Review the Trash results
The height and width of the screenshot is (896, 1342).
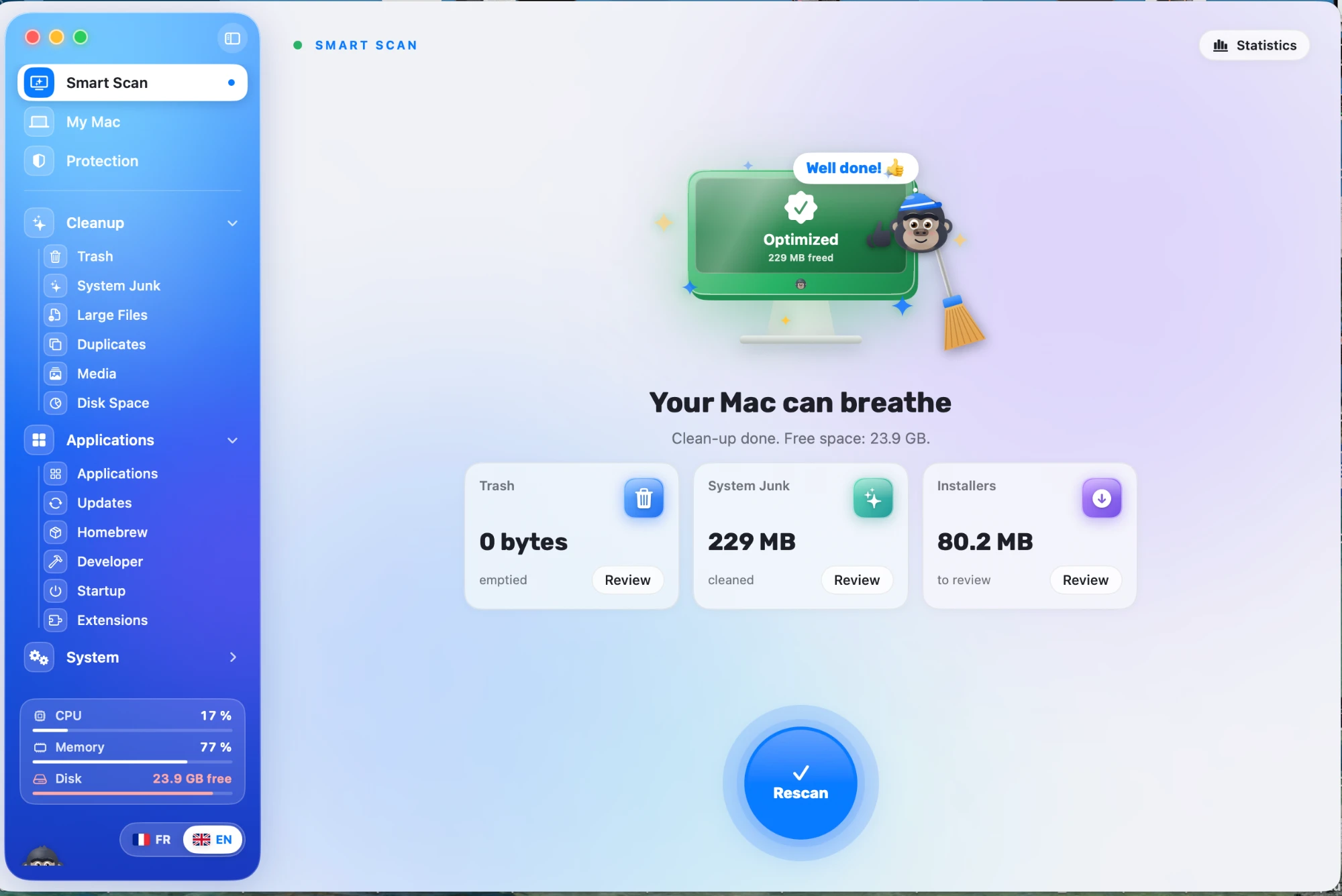click(627, 580)
